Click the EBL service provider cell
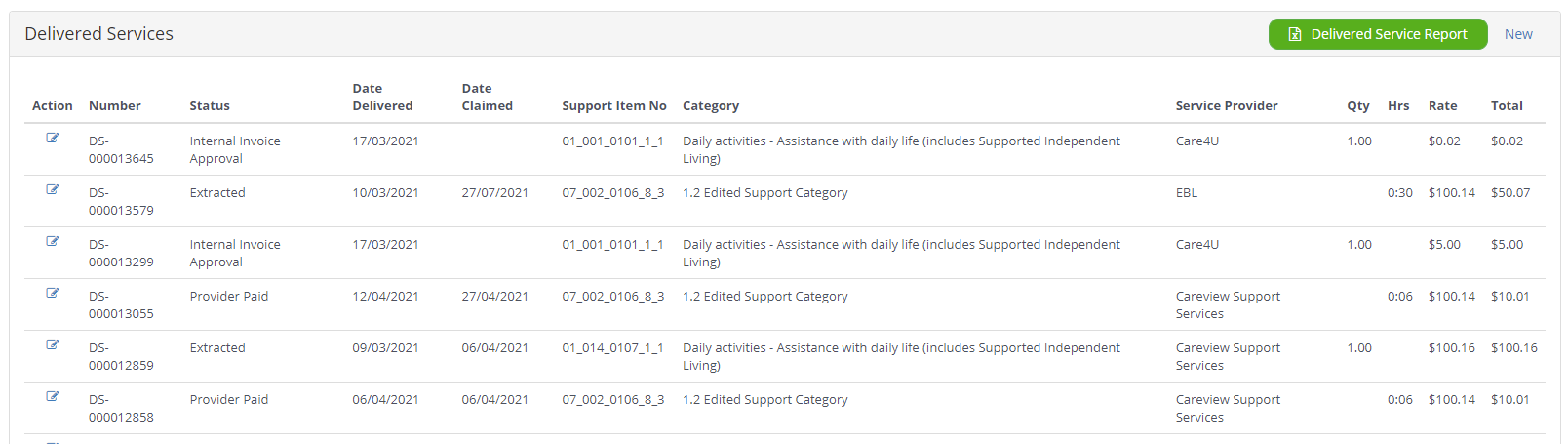The height and width of the screenshot is (444, 1568). (x=1186, y=192)
